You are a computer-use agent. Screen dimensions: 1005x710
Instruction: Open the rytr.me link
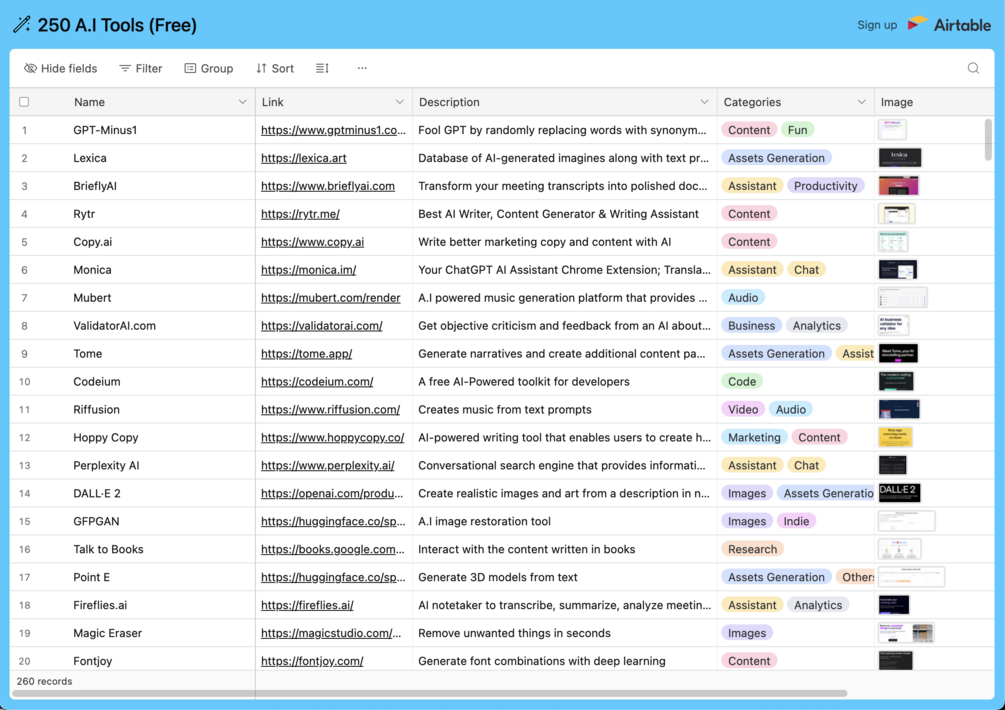(300, 214)
